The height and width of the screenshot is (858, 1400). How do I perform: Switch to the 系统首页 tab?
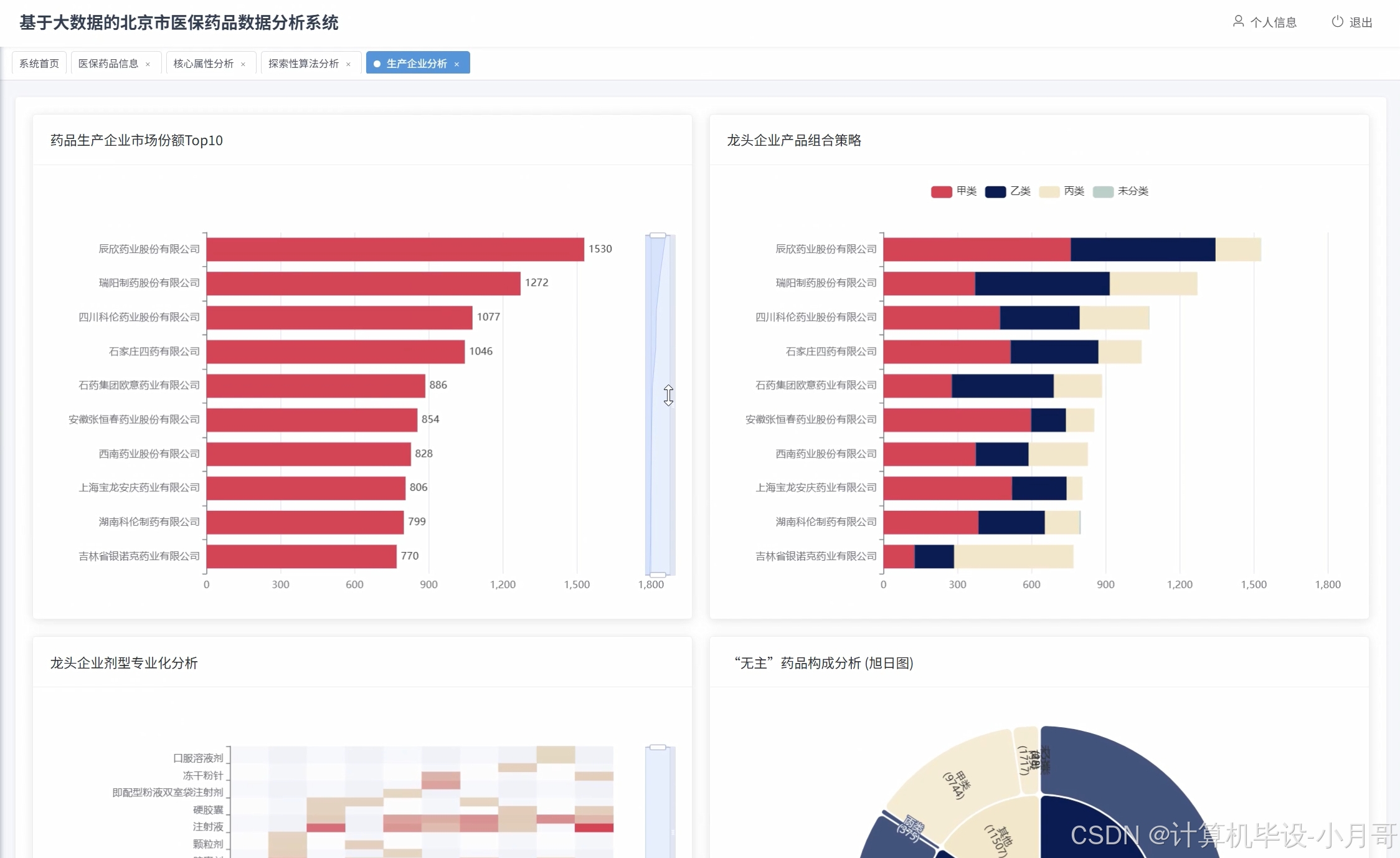39,64
